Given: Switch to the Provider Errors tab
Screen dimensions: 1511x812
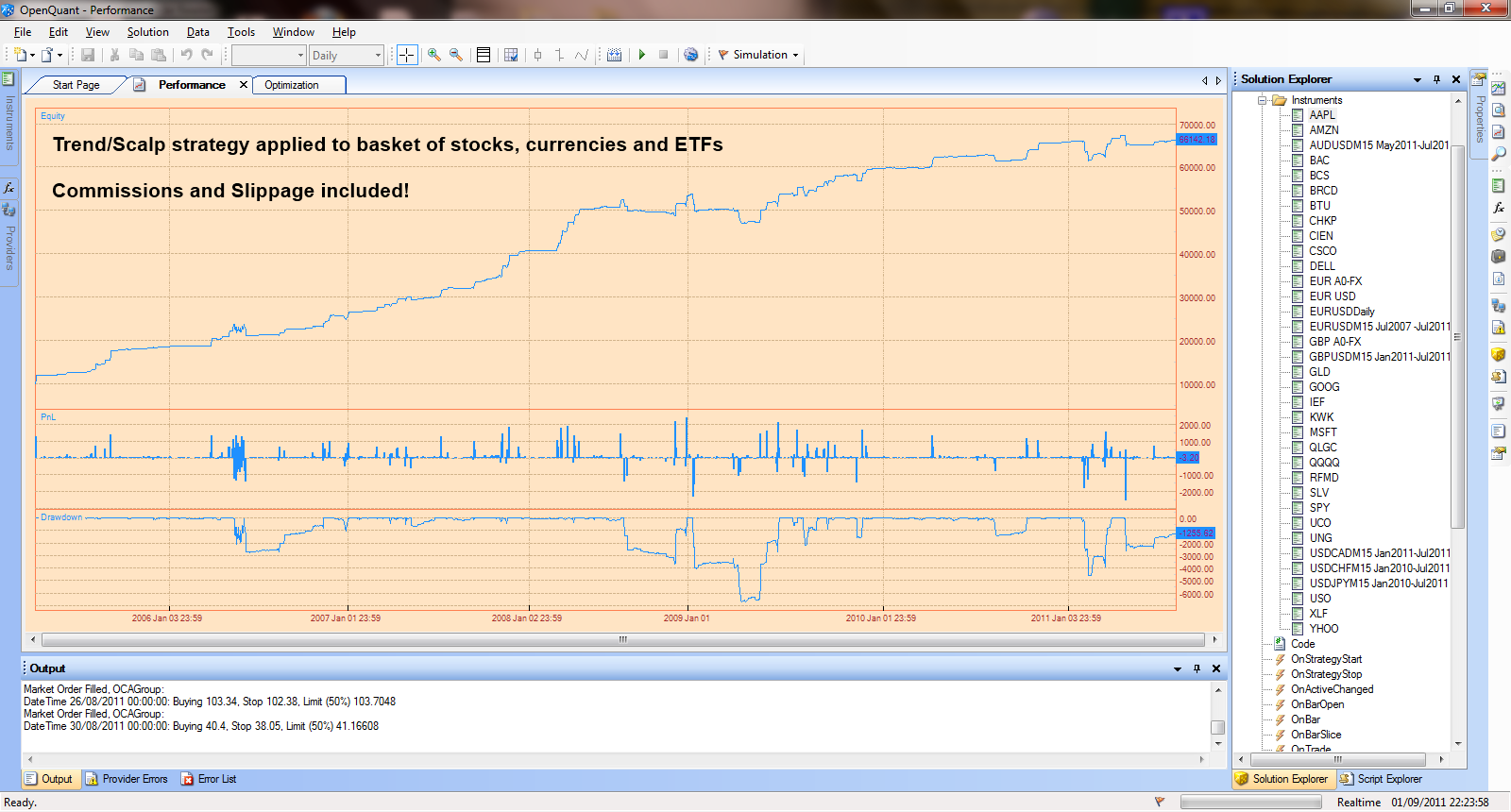Looking at the screenshot, I should 127,779.
